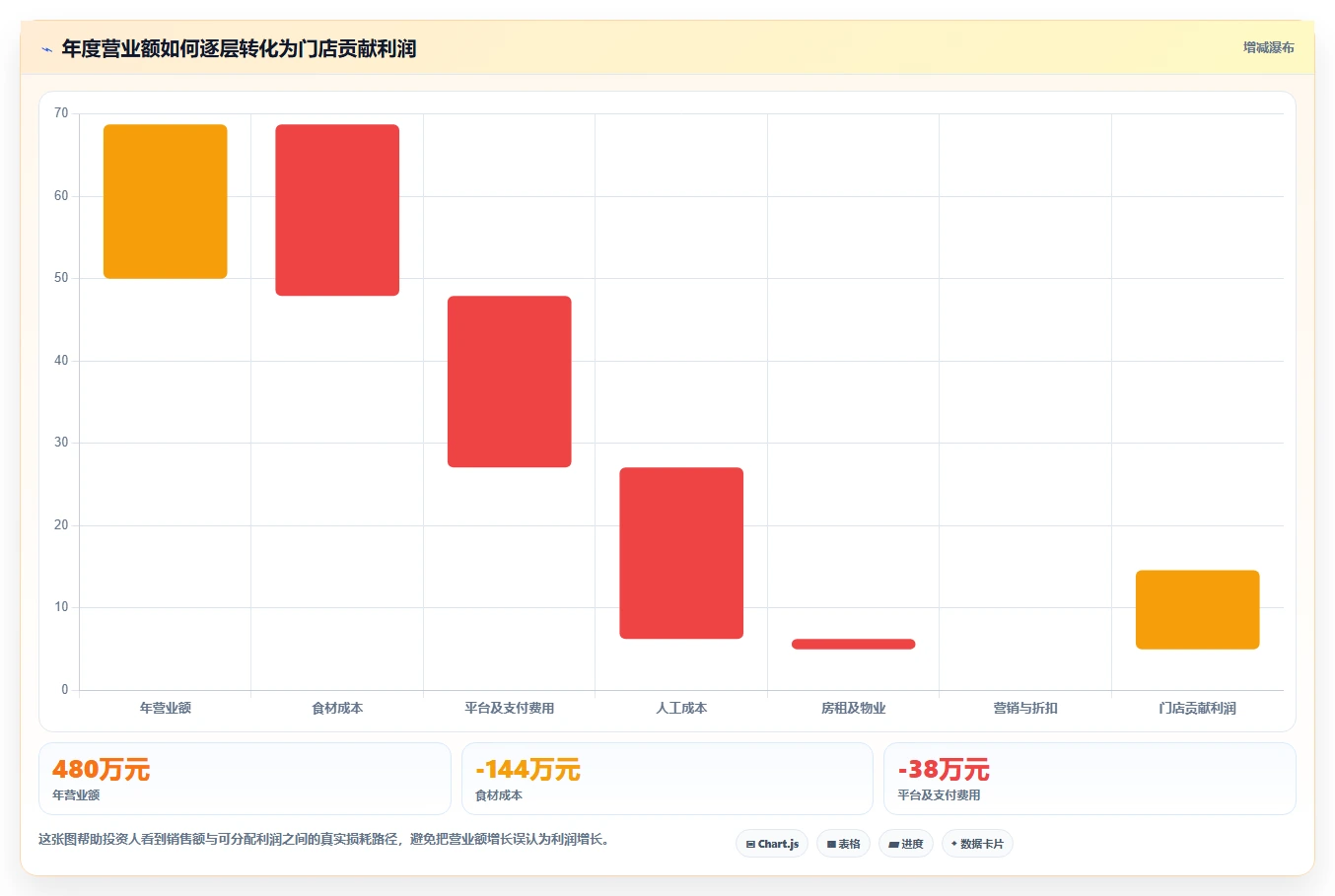Click the -144万元 value card
The image size is (1335, 896).
point(667,779)
